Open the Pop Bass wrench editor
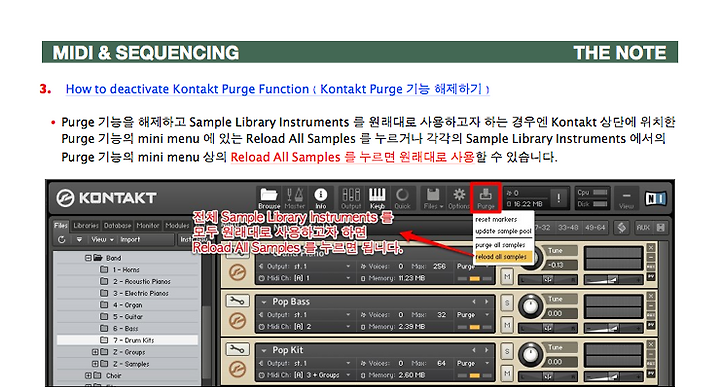720x392 pixels. click(237, 301)
